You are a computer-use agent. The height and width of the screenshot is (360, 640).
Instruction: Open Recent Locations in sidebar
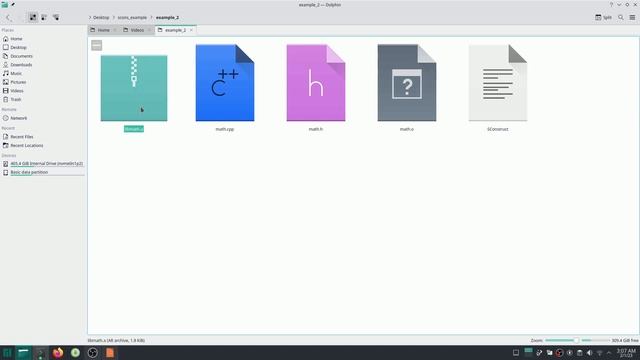(43, 145)
